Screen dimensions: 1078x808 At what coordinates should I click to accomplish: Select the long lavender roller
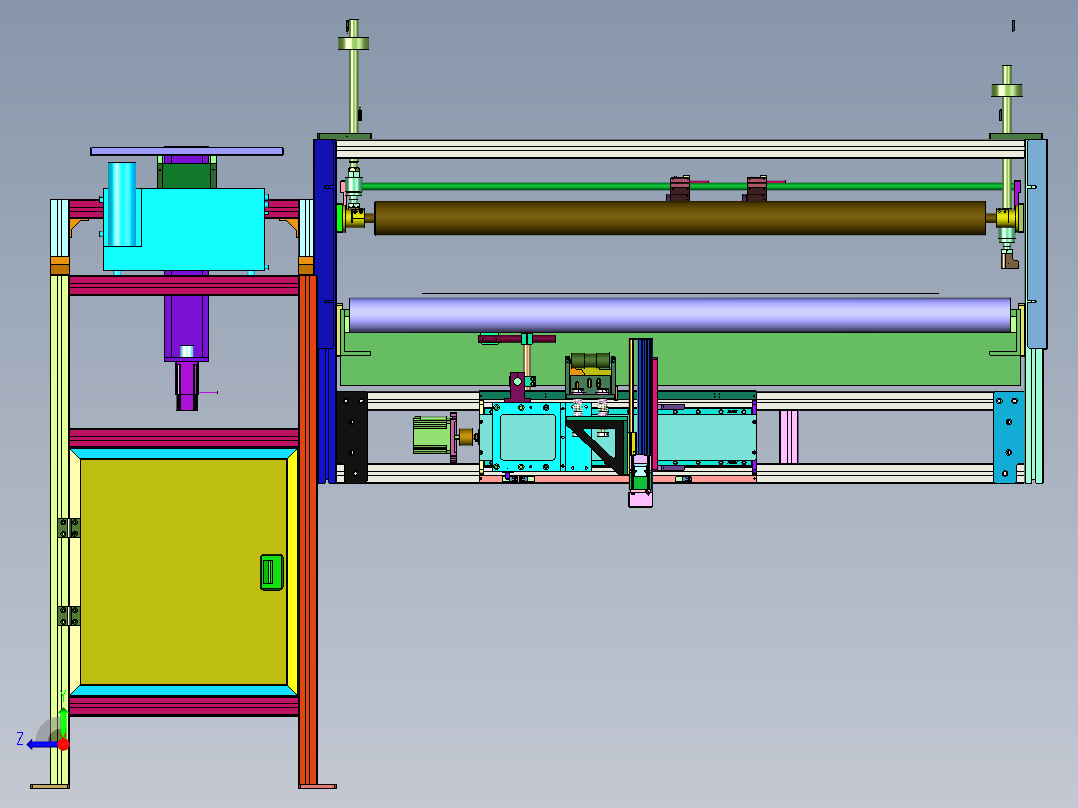click(680, 315)
